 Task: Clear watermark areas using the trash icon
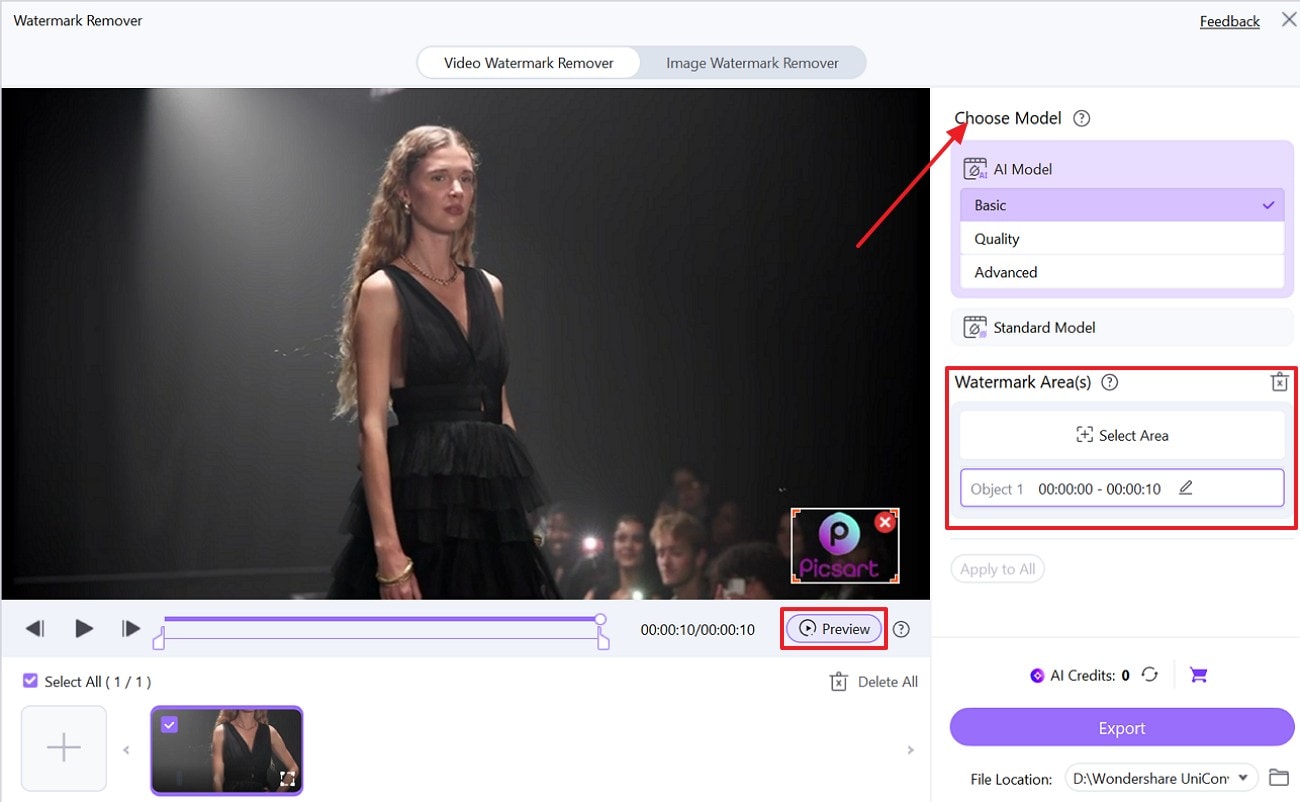tap(1279, 382)
